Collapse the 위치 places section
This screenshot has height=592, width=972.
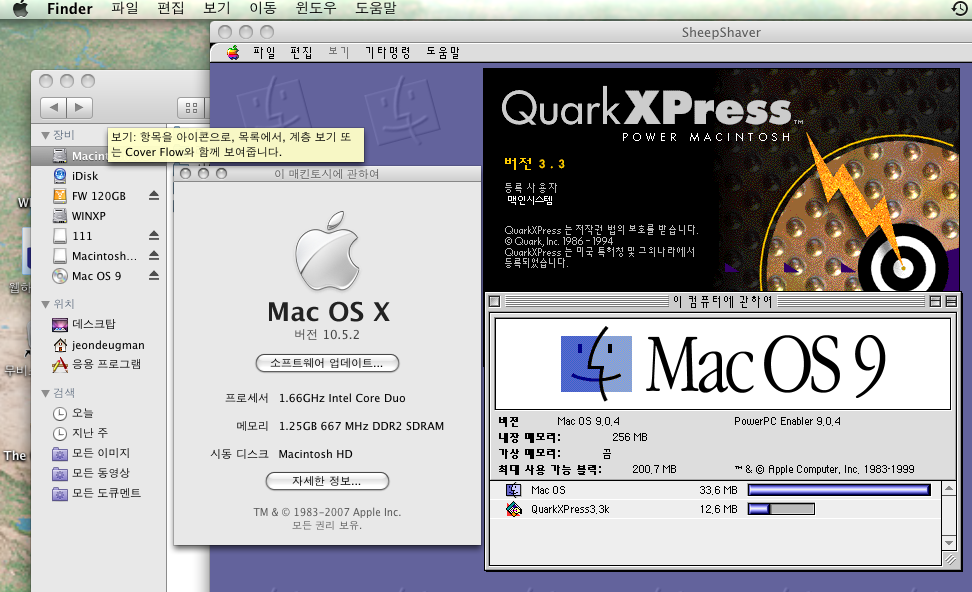coord(45,304)
